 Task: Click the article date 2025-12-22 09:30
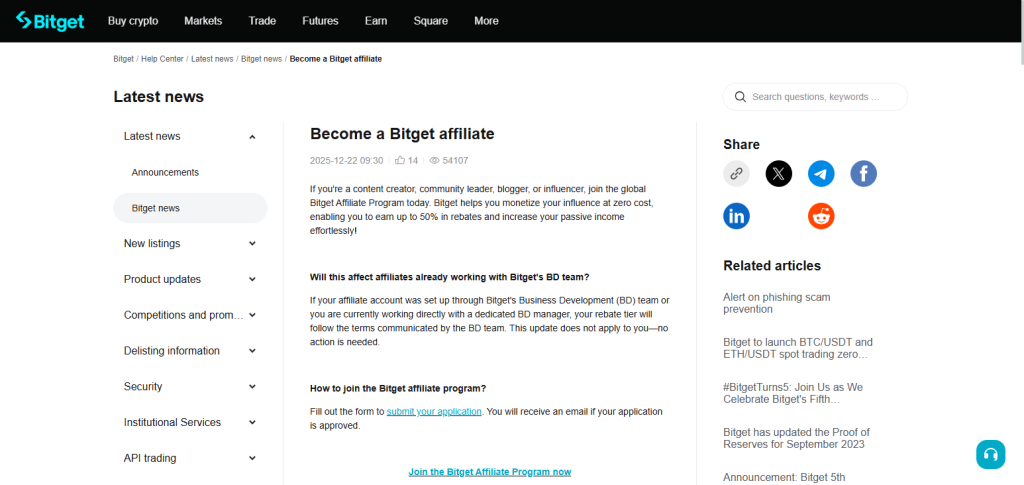tap(347, 161)
